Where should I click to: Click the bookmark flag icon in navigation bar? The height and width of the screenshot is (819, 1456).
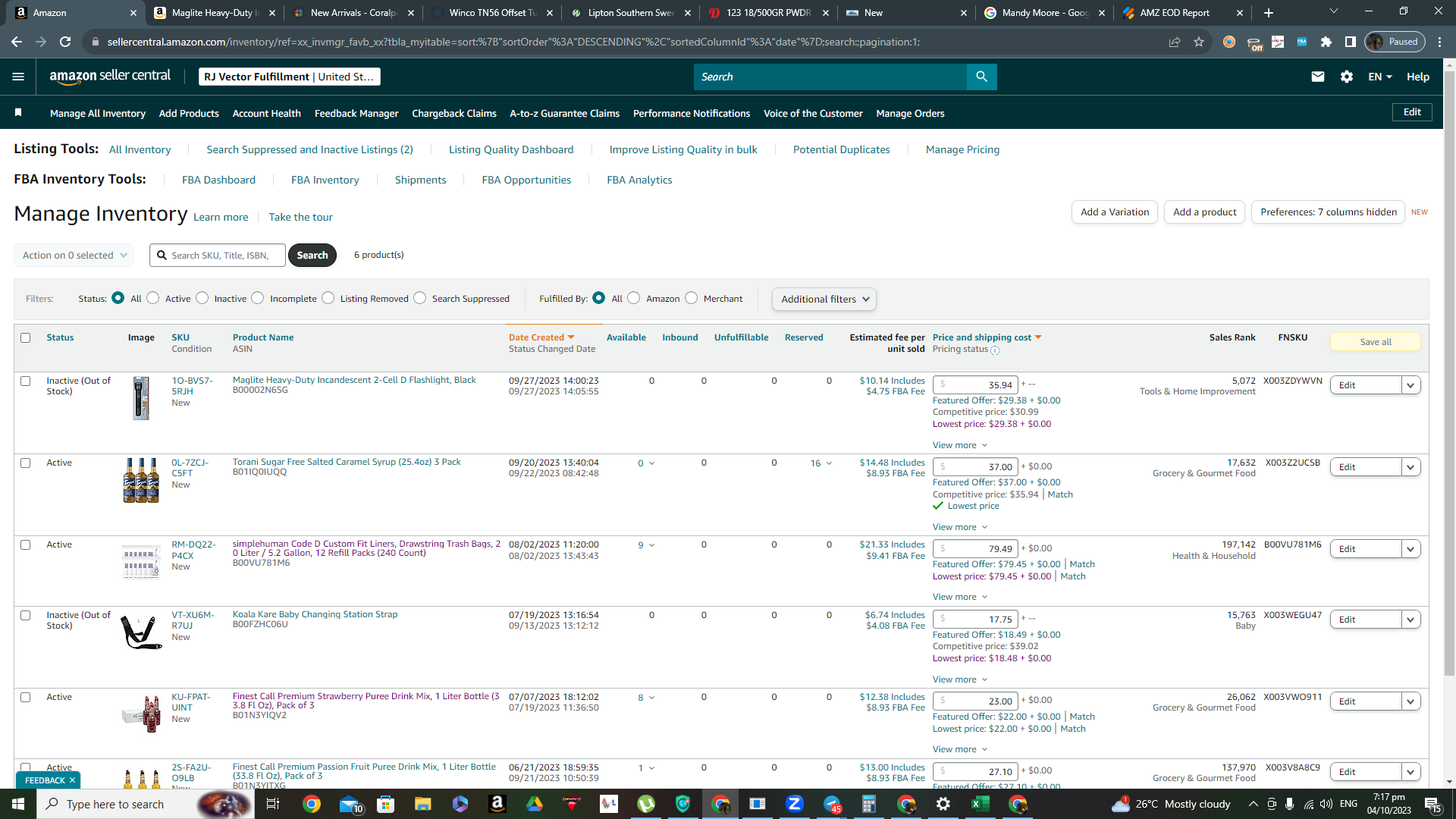click(18, 113)
